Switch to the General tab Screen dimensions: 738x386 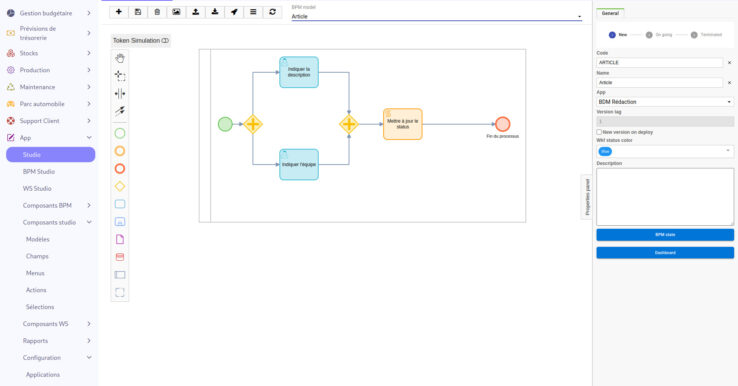click(610, 13)
